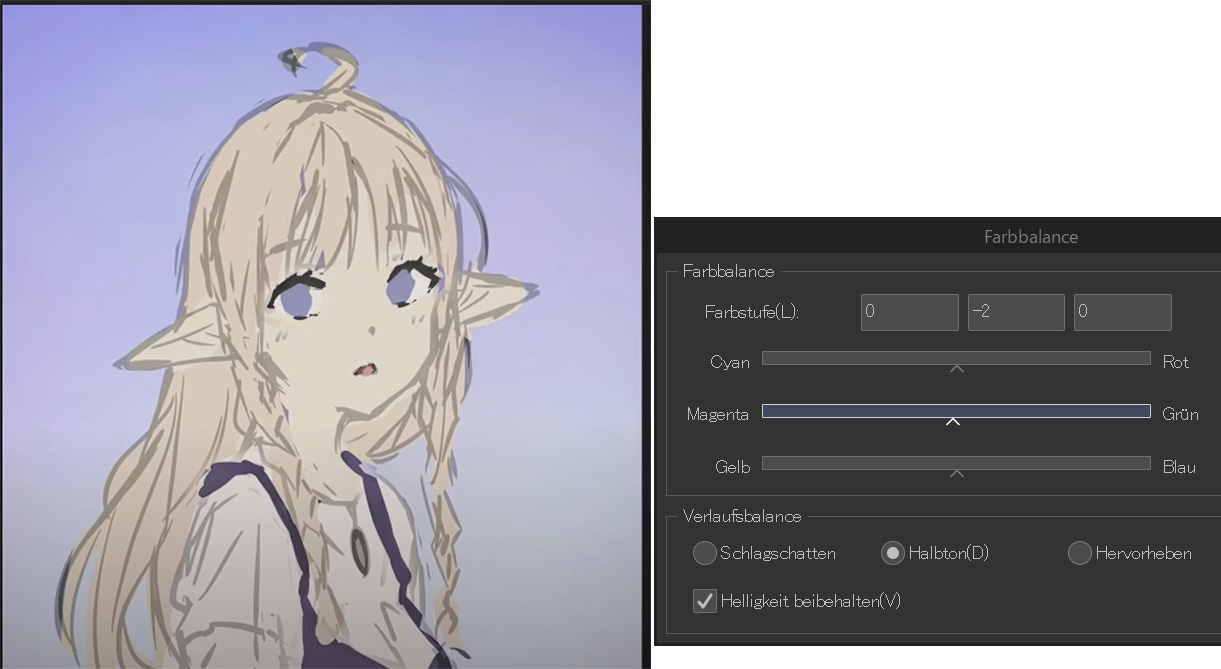Select the Schlagschatten radio button
Image resolution: width=1221 pixels, height=669 pixels.
point(705,553)
